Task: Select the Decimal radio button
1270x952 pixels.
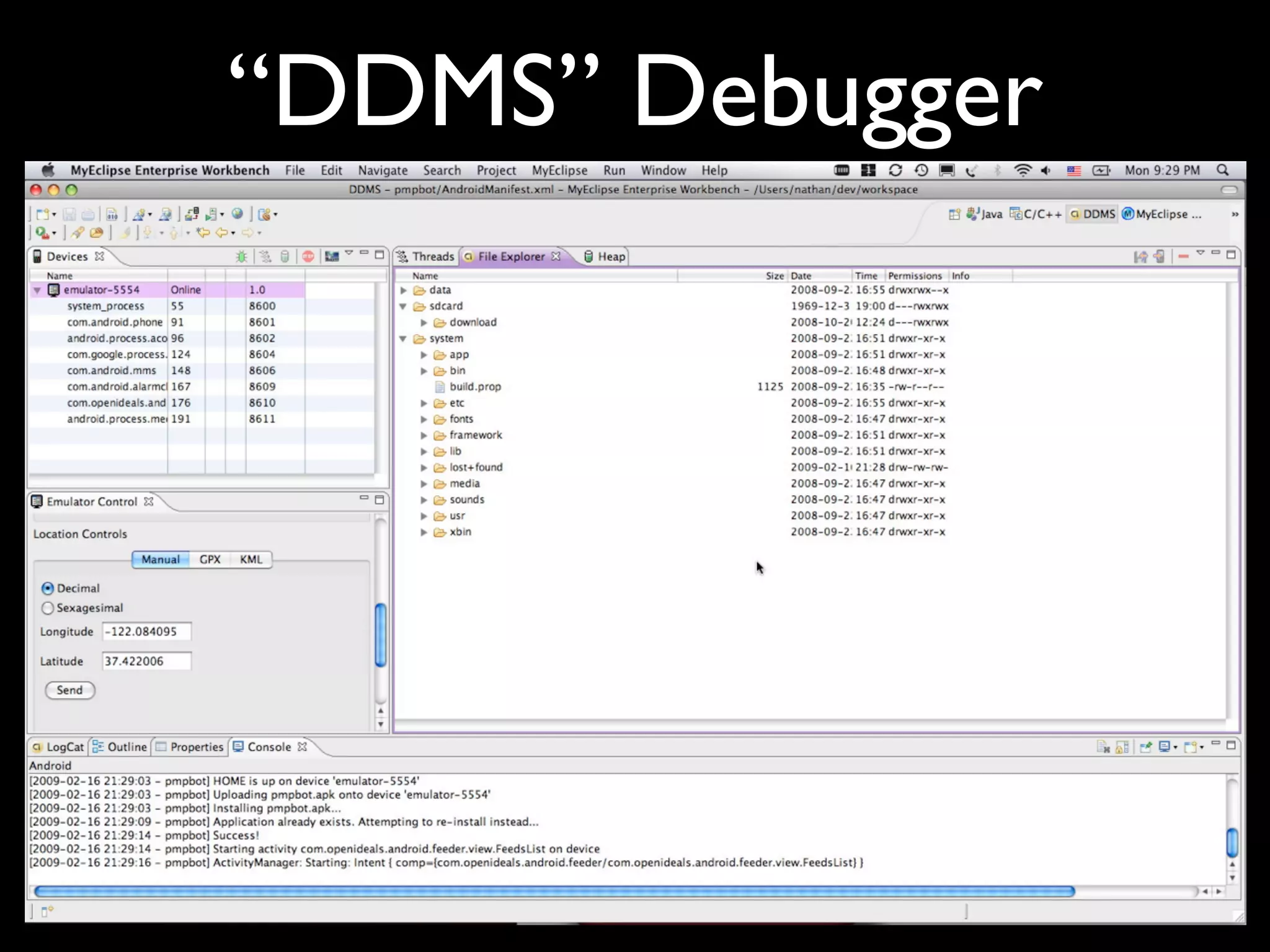Action: pyautogui.click(x=48, y=588)
